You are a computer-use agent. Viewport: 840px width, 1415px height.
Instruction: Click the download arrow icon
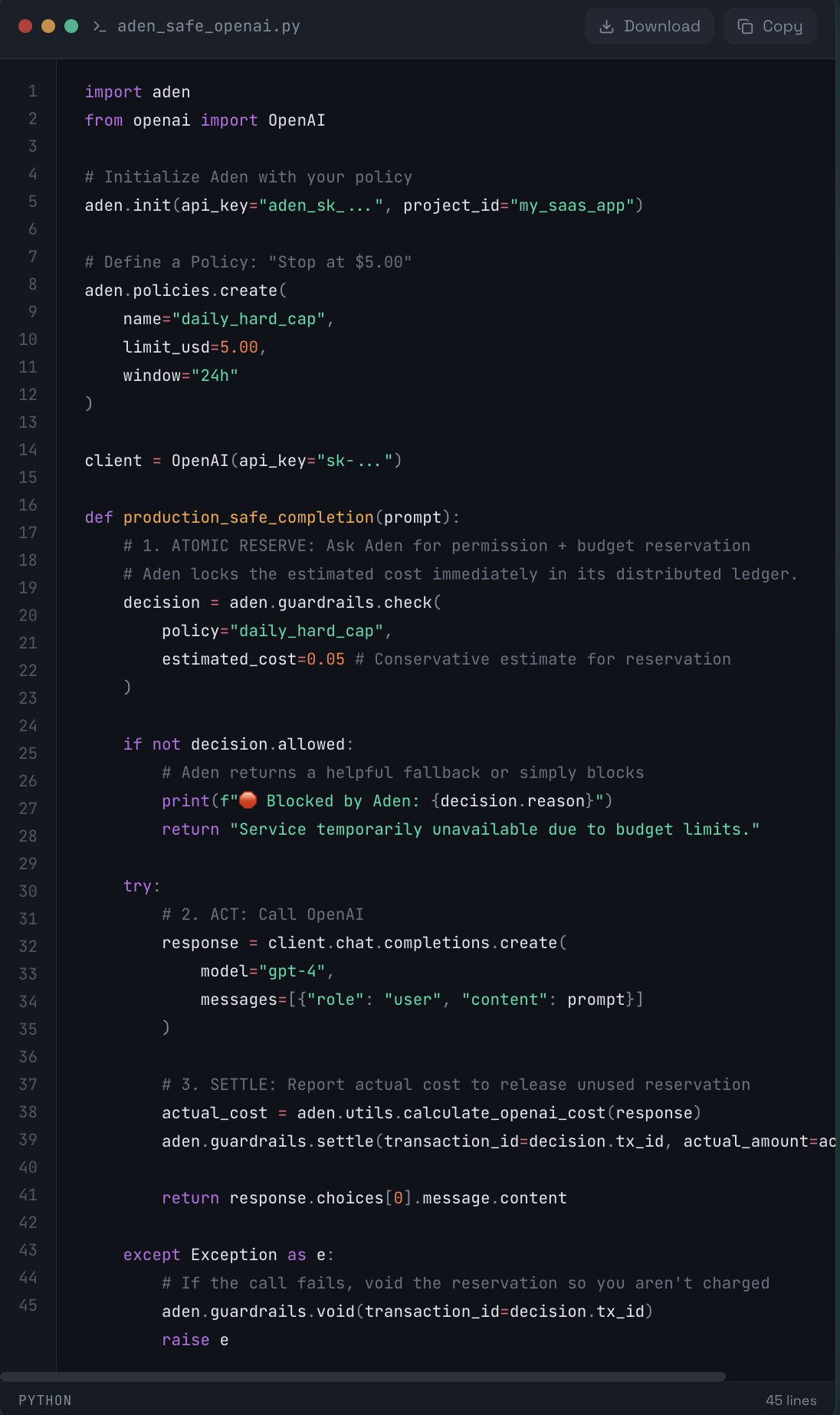click(606, 27)
